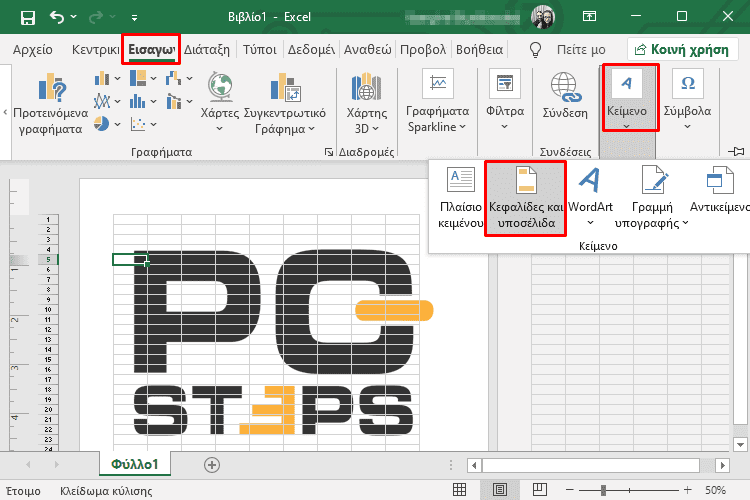Customize the Quick Access Toolbar
Image resolution: width=750 pixels, height=500 pixels.
tap(134, 18)
